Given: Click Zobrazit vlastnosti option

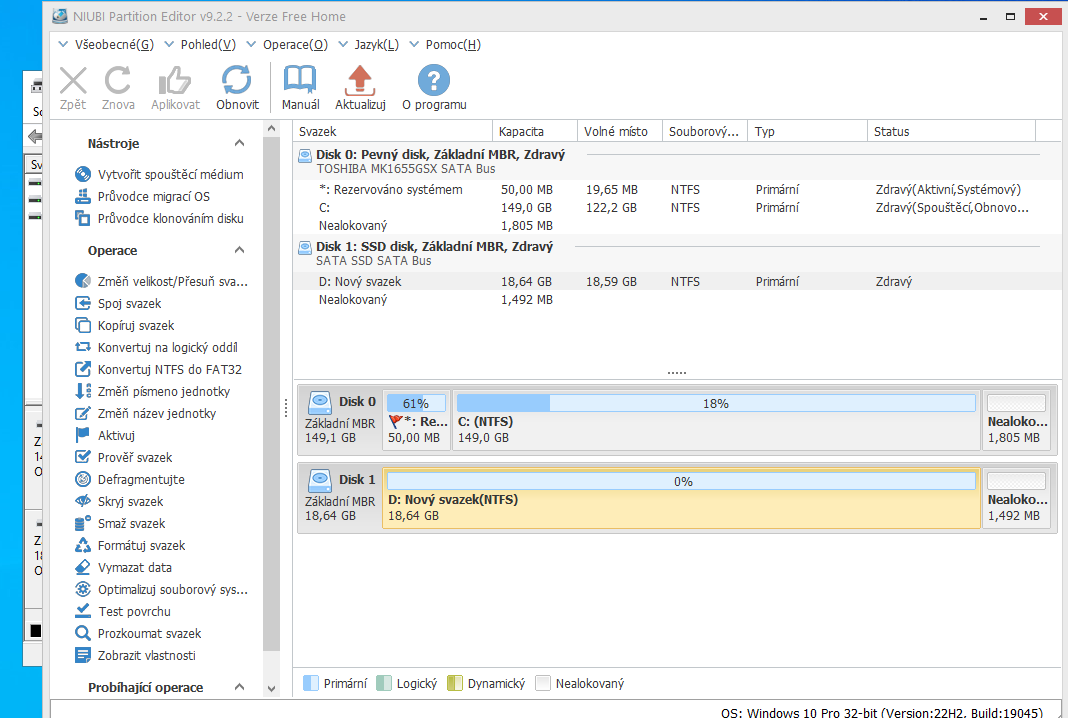Looking at the screenshot, I should click(146, 655).
